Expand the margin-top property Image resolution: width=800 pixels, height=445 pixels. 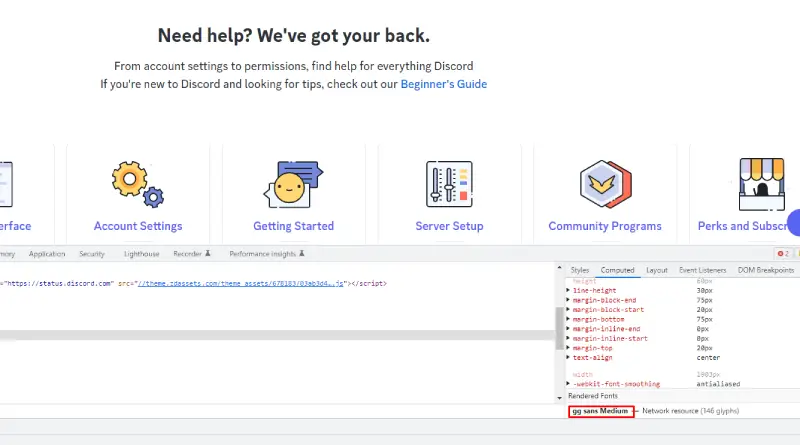[x=568, y=348]
